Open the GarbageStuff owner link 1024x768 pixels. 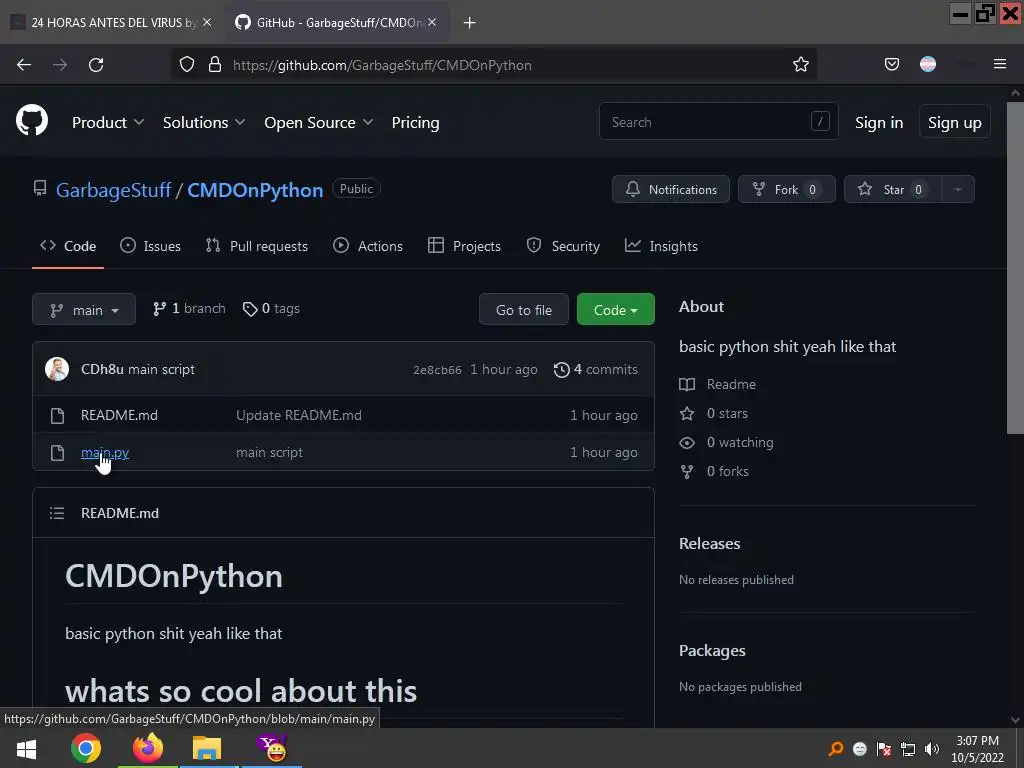pos(114,190)
